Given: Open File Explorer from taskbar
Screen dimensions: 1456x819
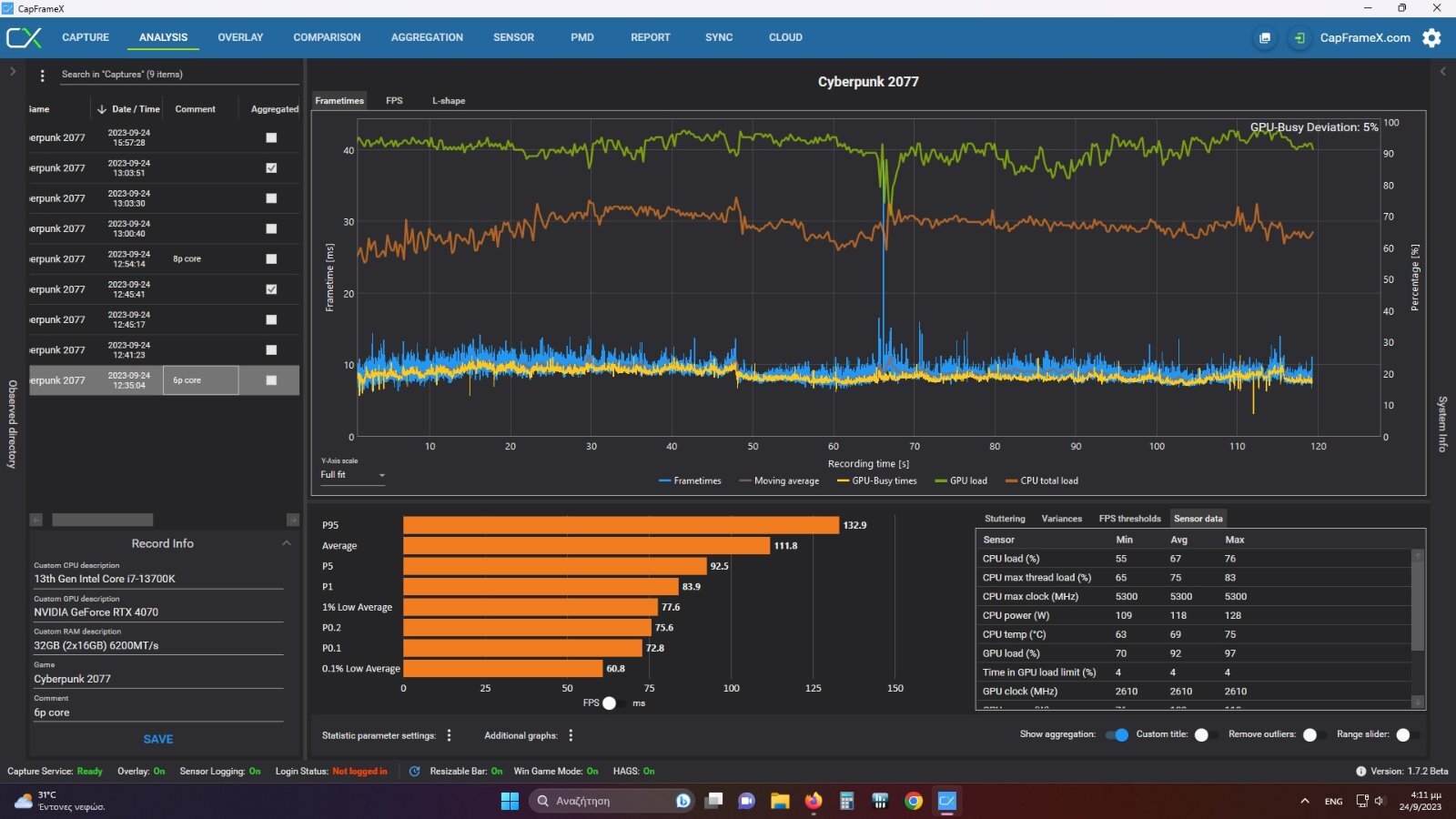Looking at the screenshot, I should tap(780, 801).
